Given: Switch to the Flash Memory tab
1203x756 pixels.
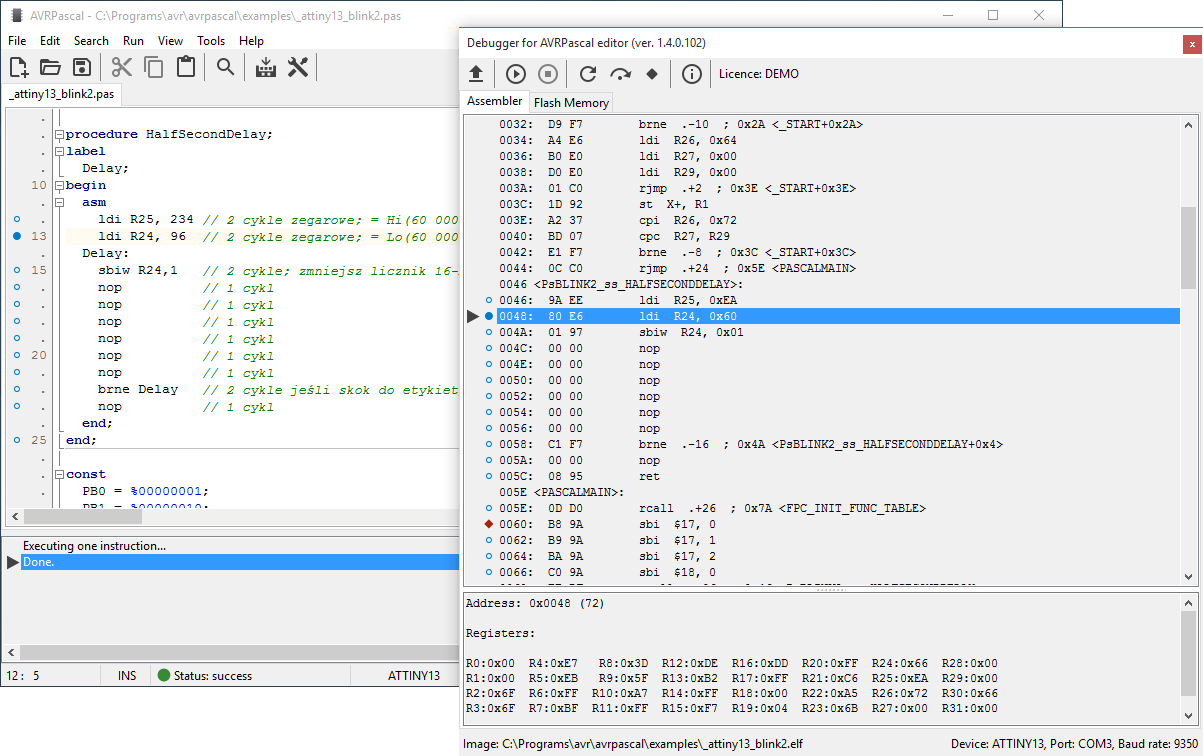Looking at the screenshot, I should coord(571,102).
